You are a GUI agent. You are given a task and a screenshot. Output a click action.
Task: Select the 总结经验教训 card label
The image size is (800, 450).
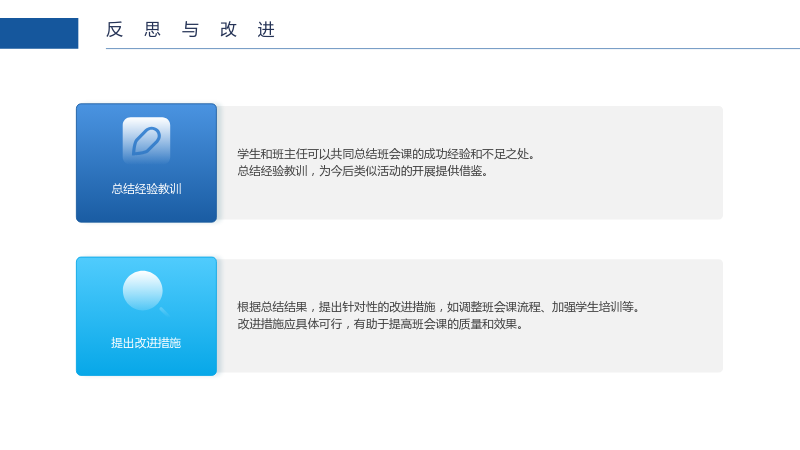(x=146, y=189)
